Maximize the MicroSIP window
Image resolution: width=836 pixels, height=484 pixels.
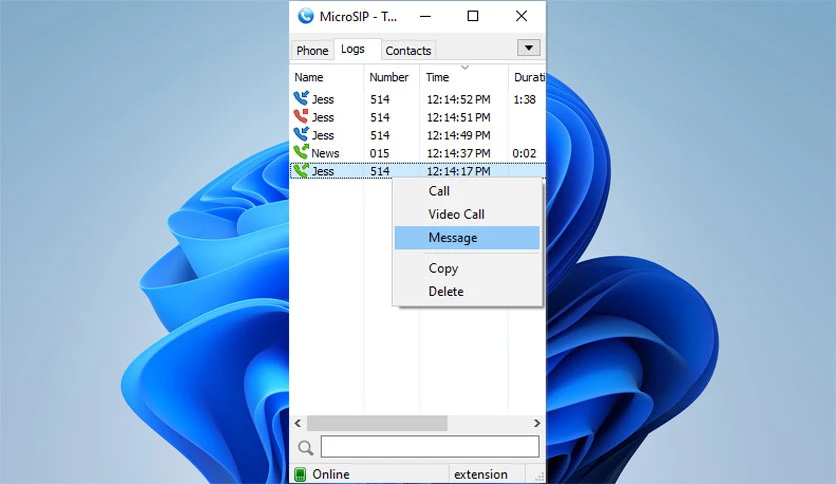click(472, 17)
